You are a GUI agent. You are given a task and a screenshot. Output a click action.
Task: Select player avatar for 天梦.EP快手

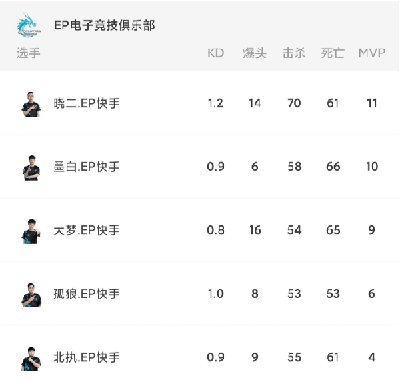[x=31, y=231]
